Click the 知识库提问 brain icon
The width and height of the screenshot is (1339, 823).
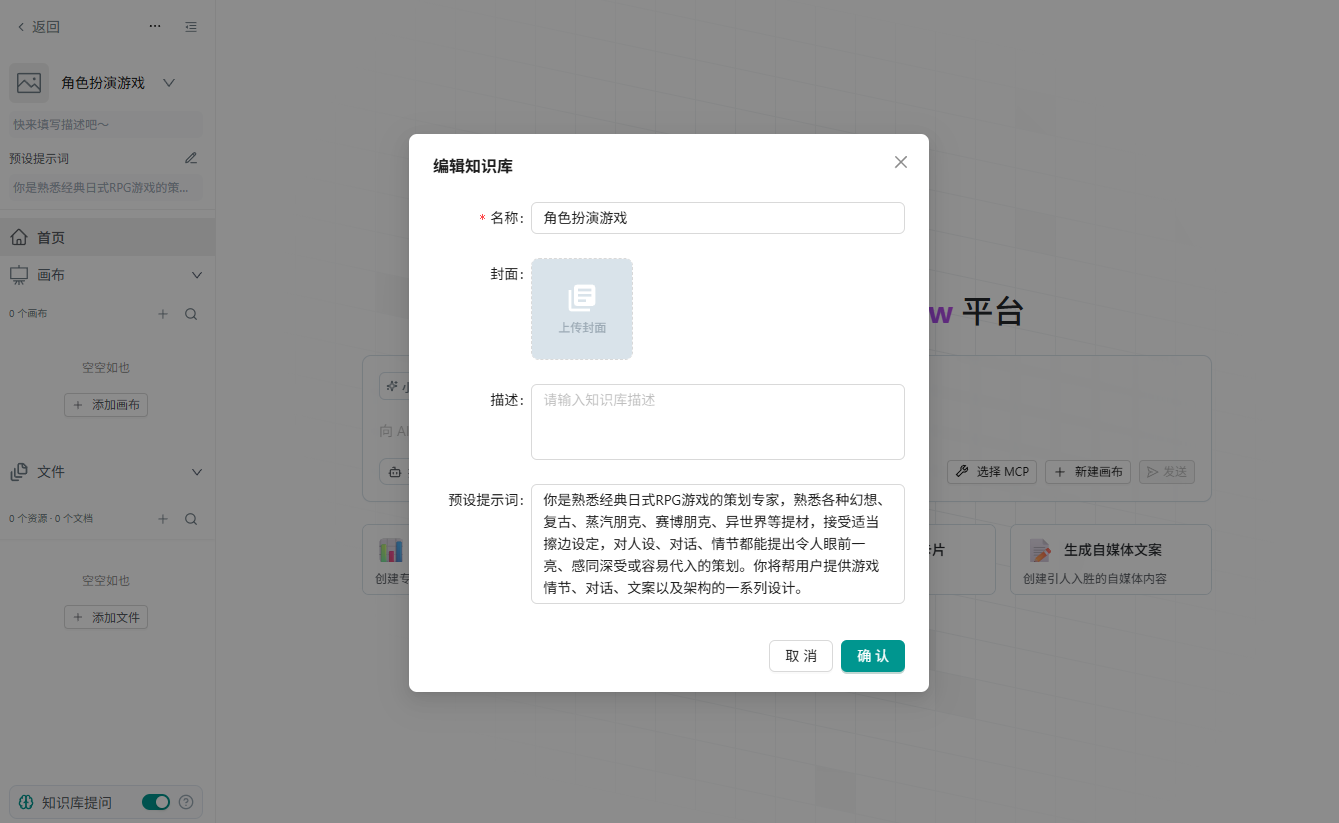tap(26, 802)
